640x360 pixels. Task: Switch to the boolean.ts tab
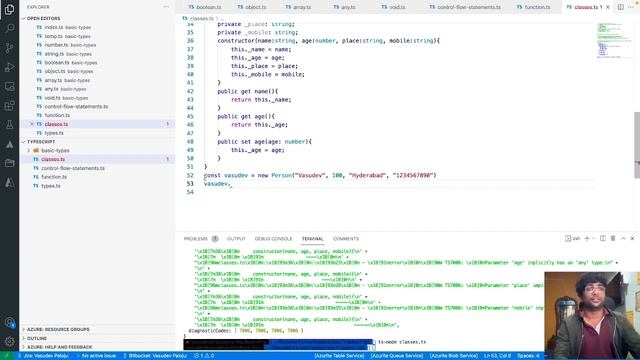(205, 7)
